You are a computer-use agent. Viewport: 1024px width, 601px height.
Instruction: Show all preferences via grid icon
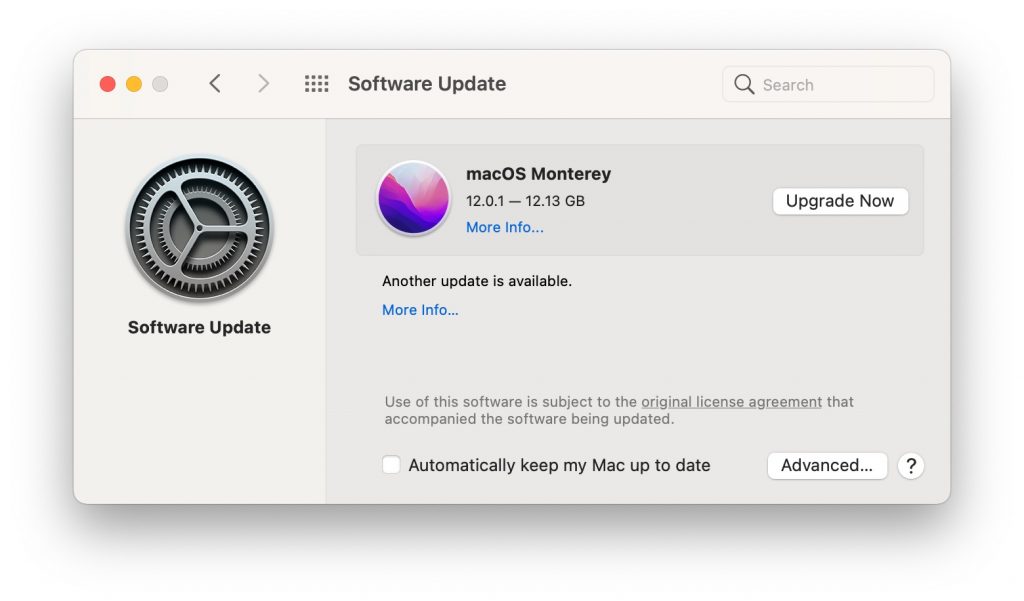click(x=317, y=84)
